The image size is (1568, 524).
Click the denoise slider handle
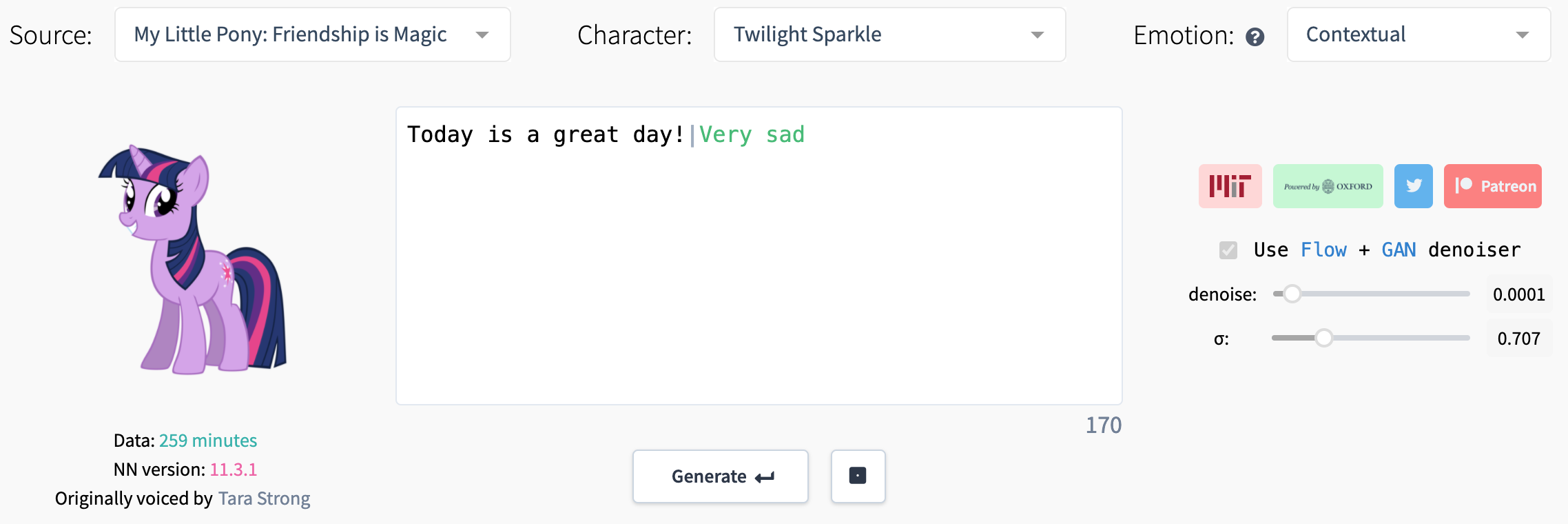tap(1292, 294)
